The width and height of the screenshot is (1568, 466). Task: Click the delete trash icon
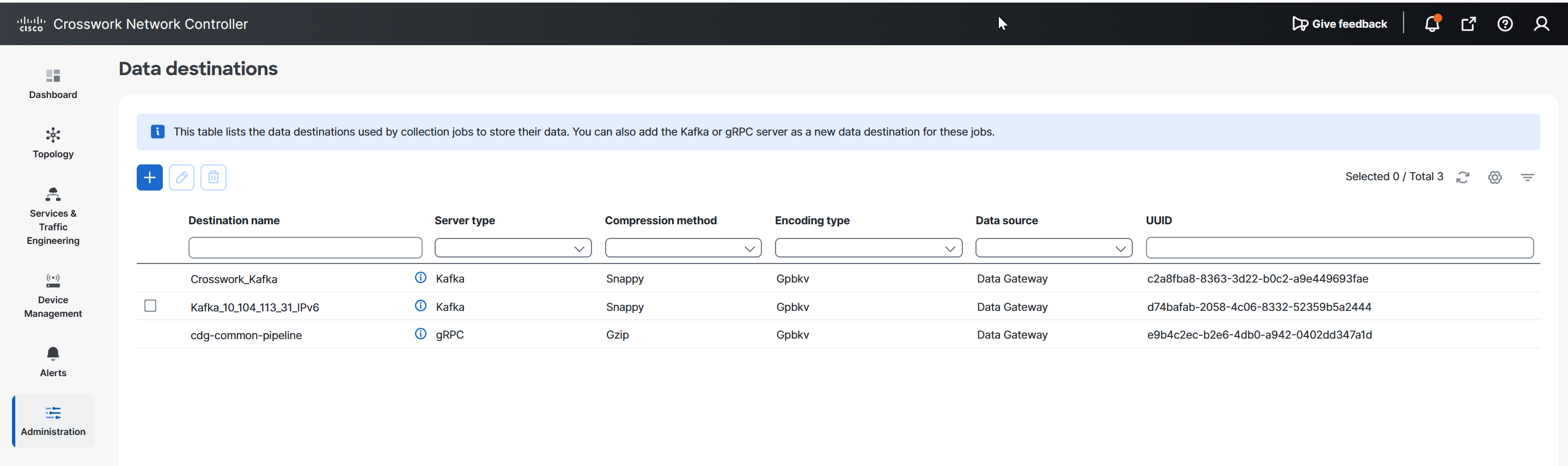[213, 177]
